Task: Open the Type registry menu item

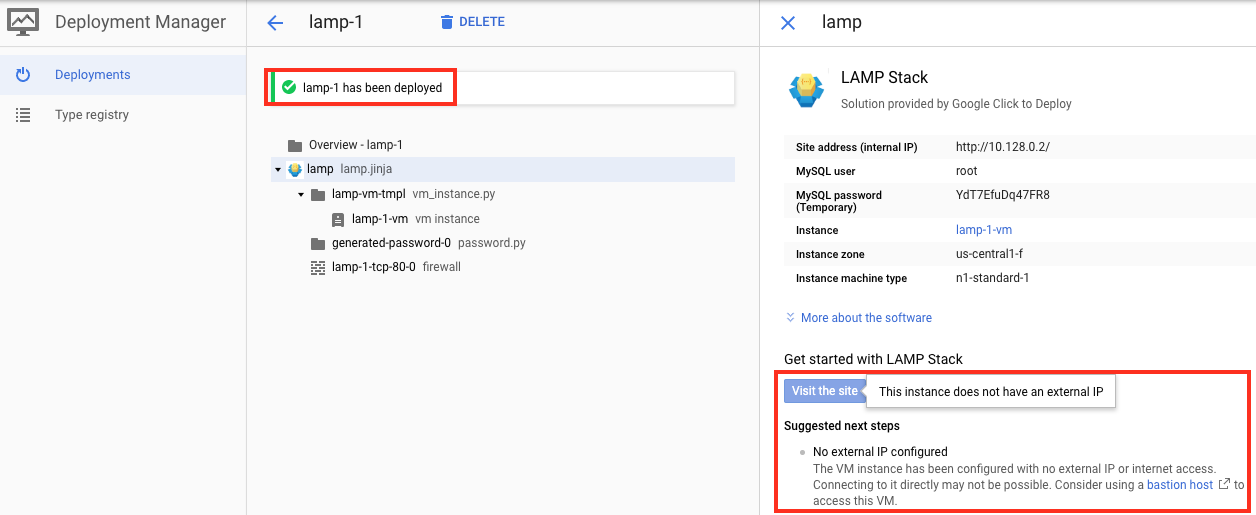Action: tap(92, 115)
